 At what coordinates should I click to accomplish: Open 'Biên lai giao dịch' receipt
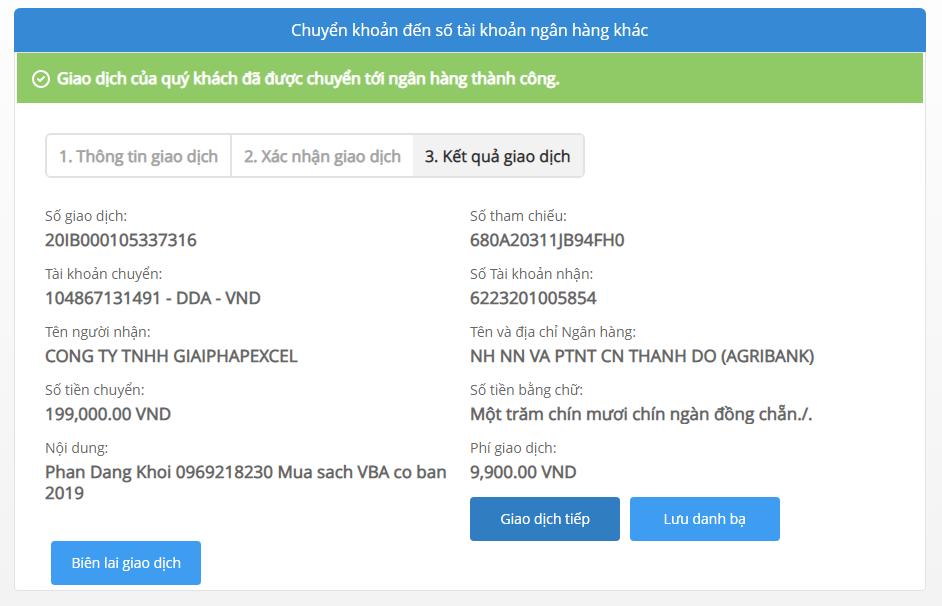[126, 563]
